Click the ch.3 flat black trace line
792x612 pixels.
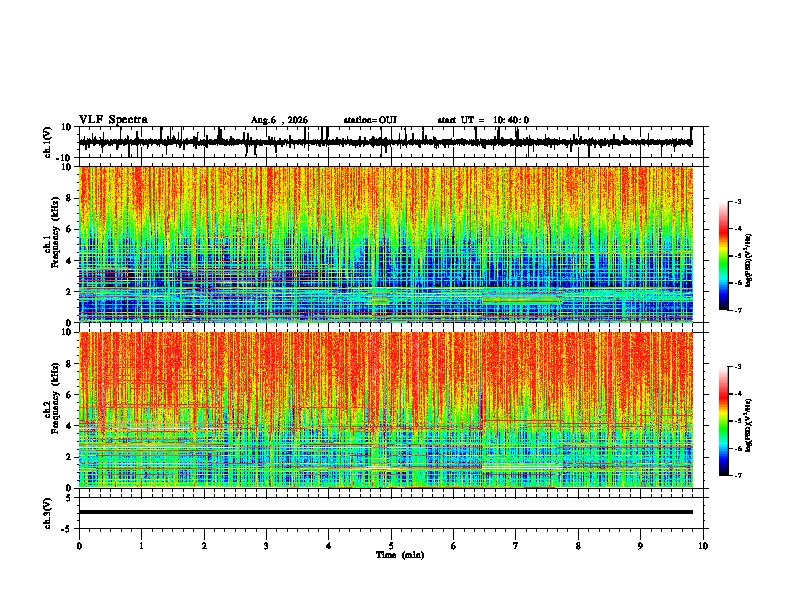(x=386, y=512)
